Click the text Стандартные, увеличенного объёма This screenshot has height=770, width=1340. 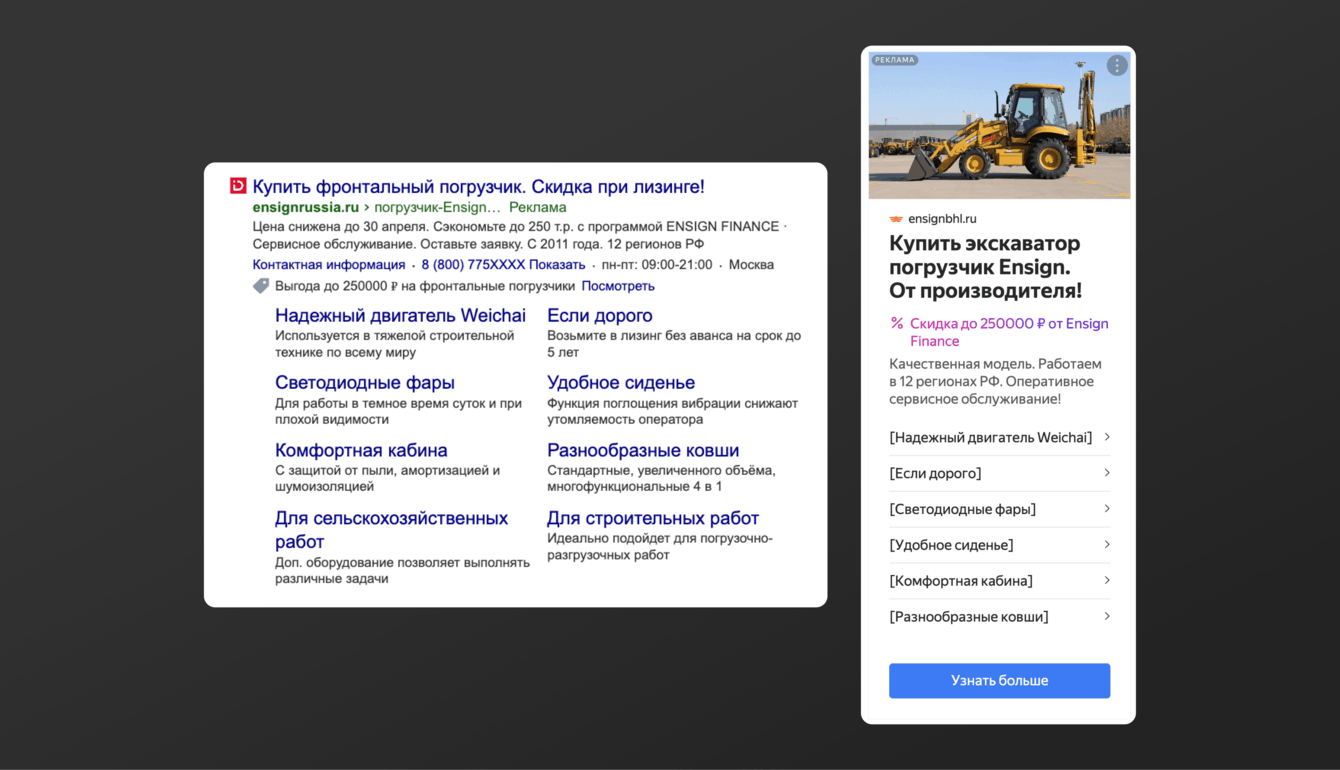661,478
